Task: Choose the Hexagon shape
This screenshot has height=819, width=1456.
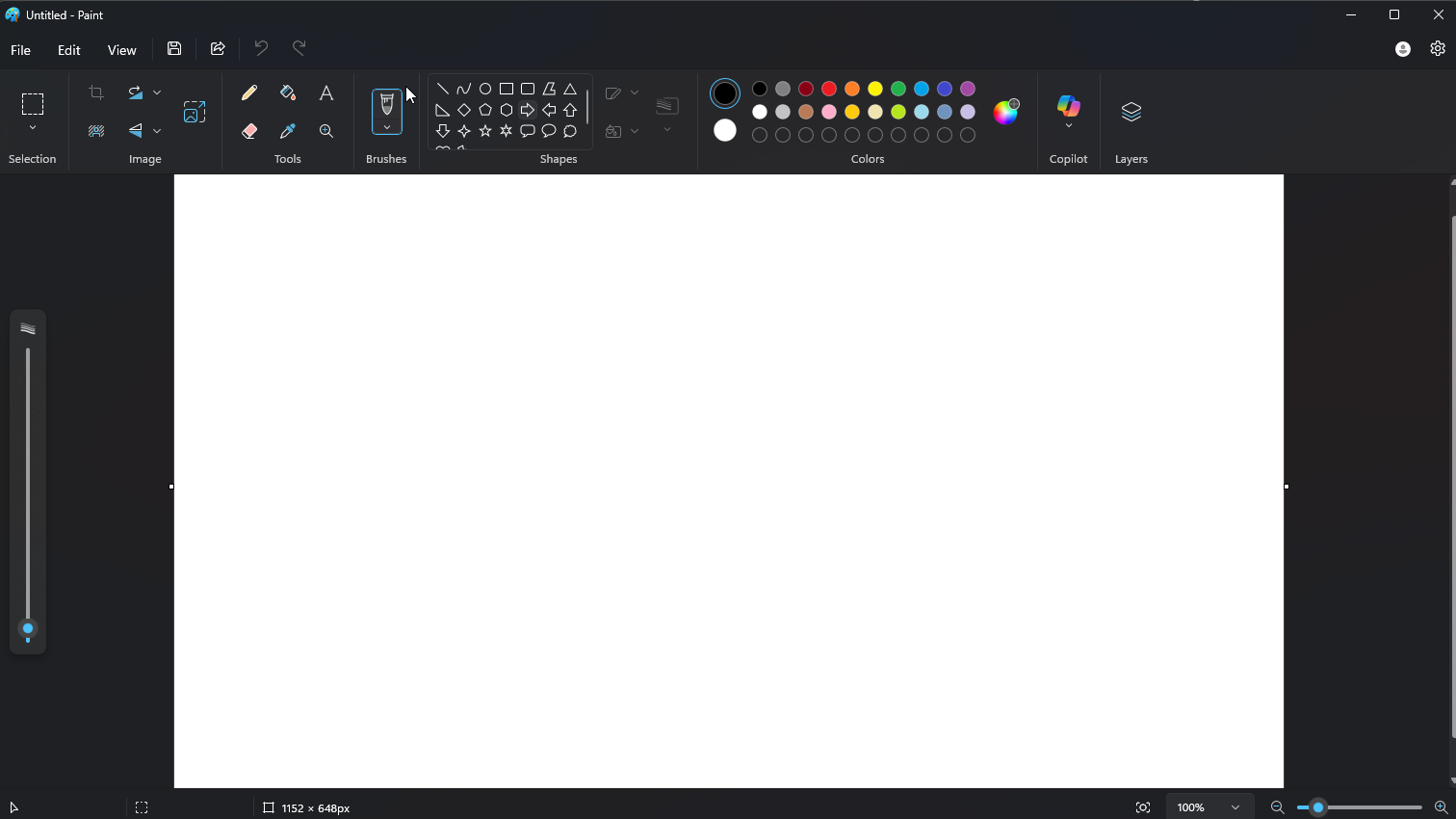Action: pyautogui.click(x=507, y=110)
